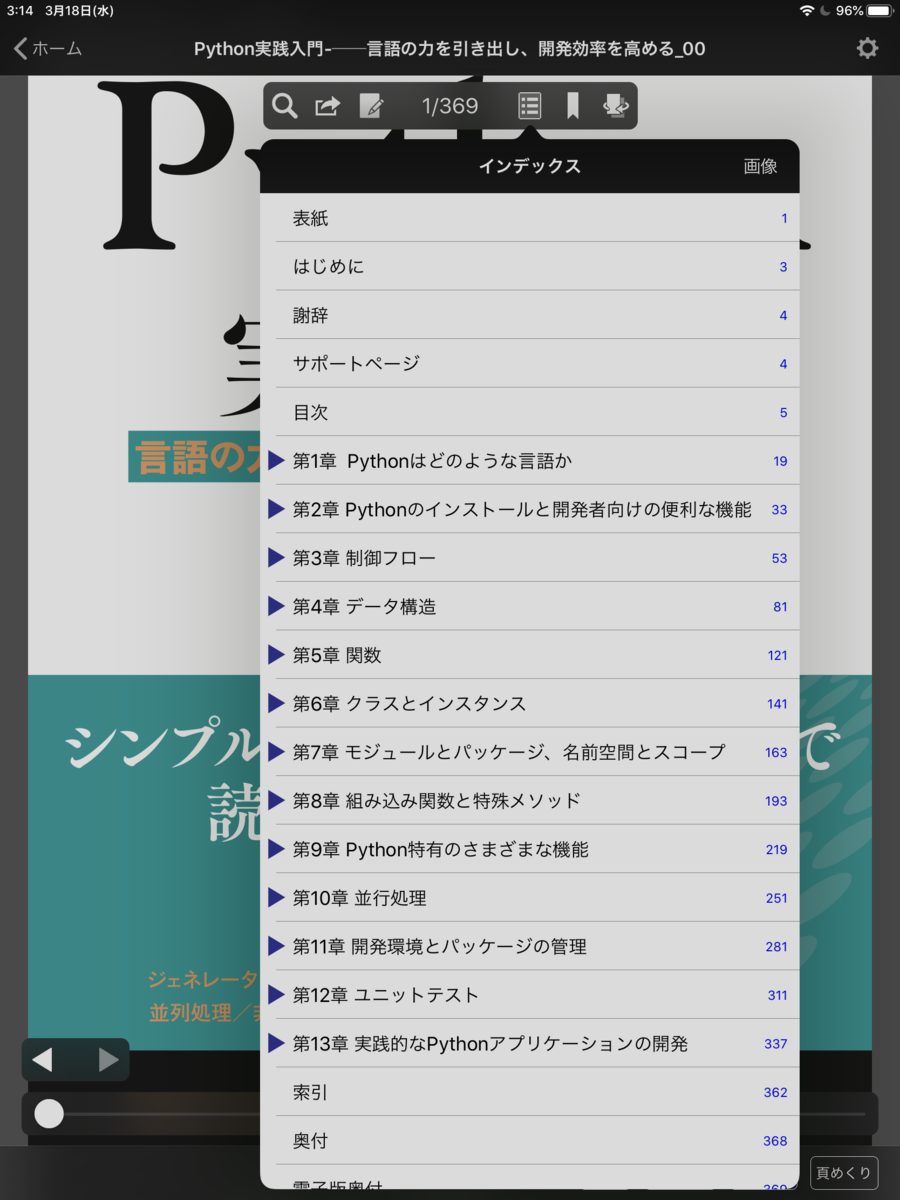Open annotation mode with the pencil icon

372,105
